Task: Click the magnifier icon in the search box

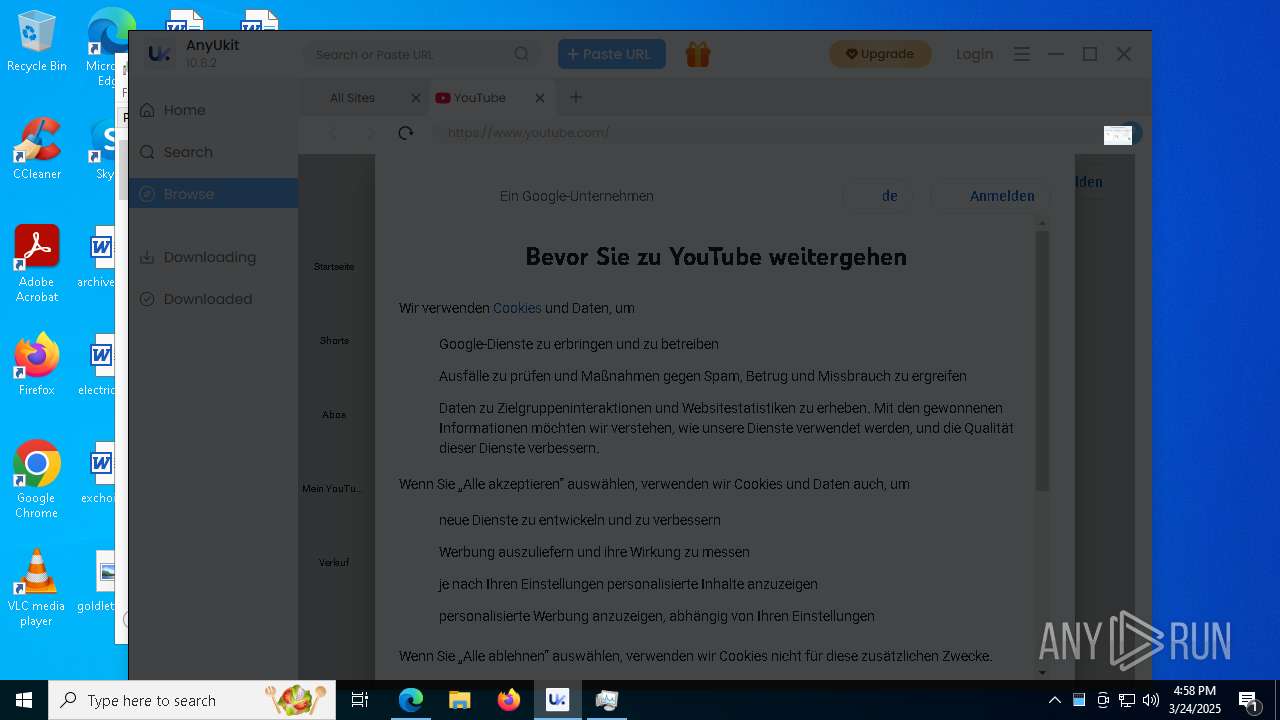Action: (522, 54)
